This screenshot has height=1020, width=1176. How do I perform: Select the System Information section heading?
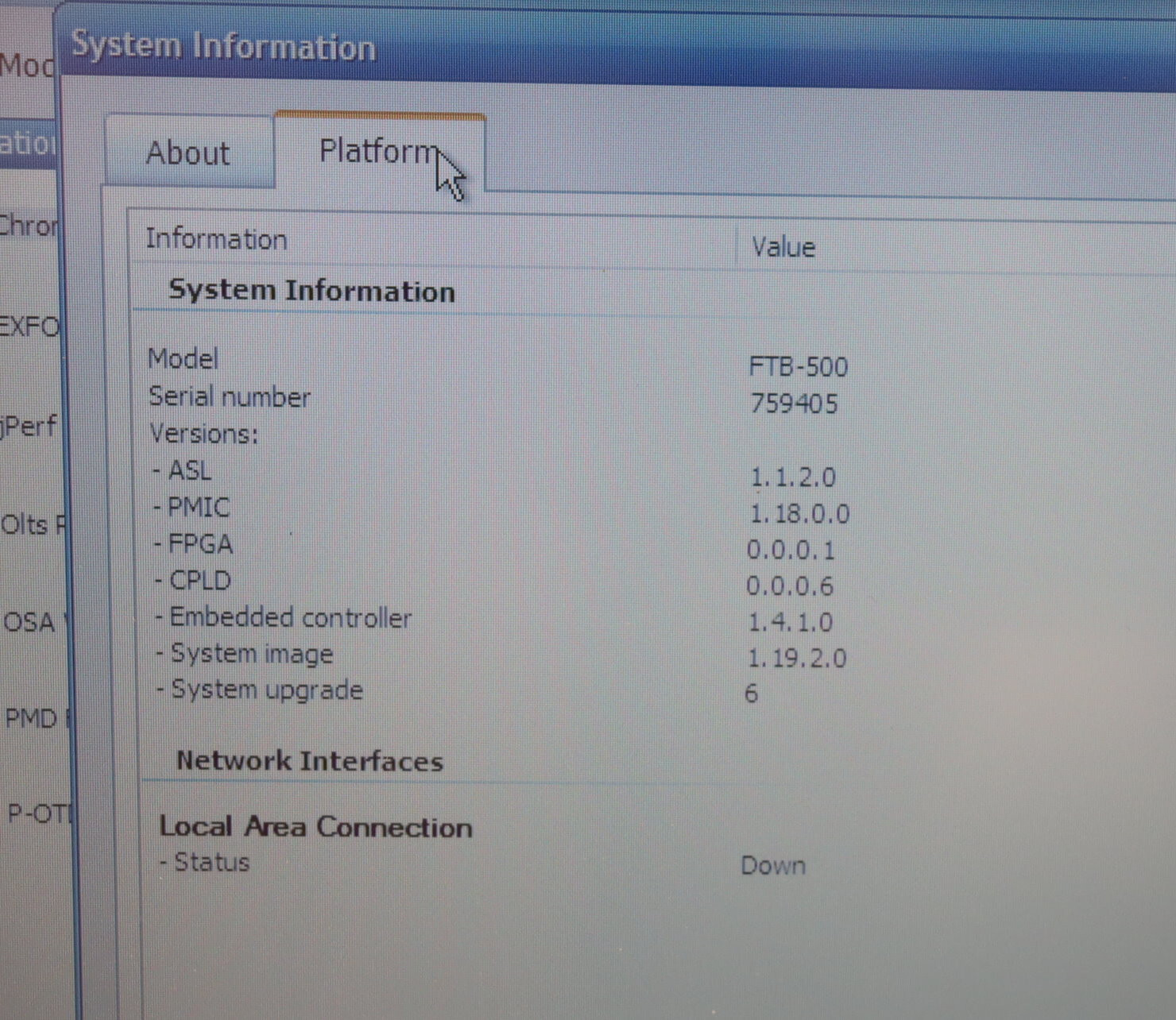[x=311, y=291]
